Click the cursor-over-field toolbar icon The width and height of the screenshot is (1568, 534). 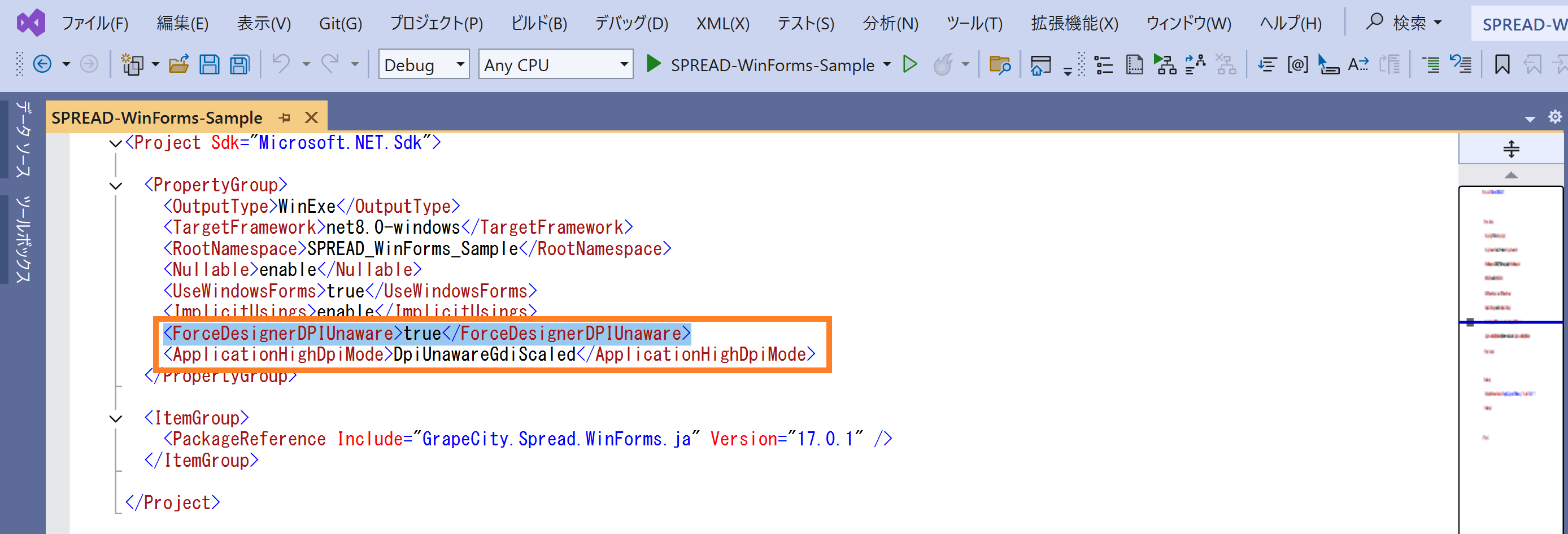[1328, 64]
